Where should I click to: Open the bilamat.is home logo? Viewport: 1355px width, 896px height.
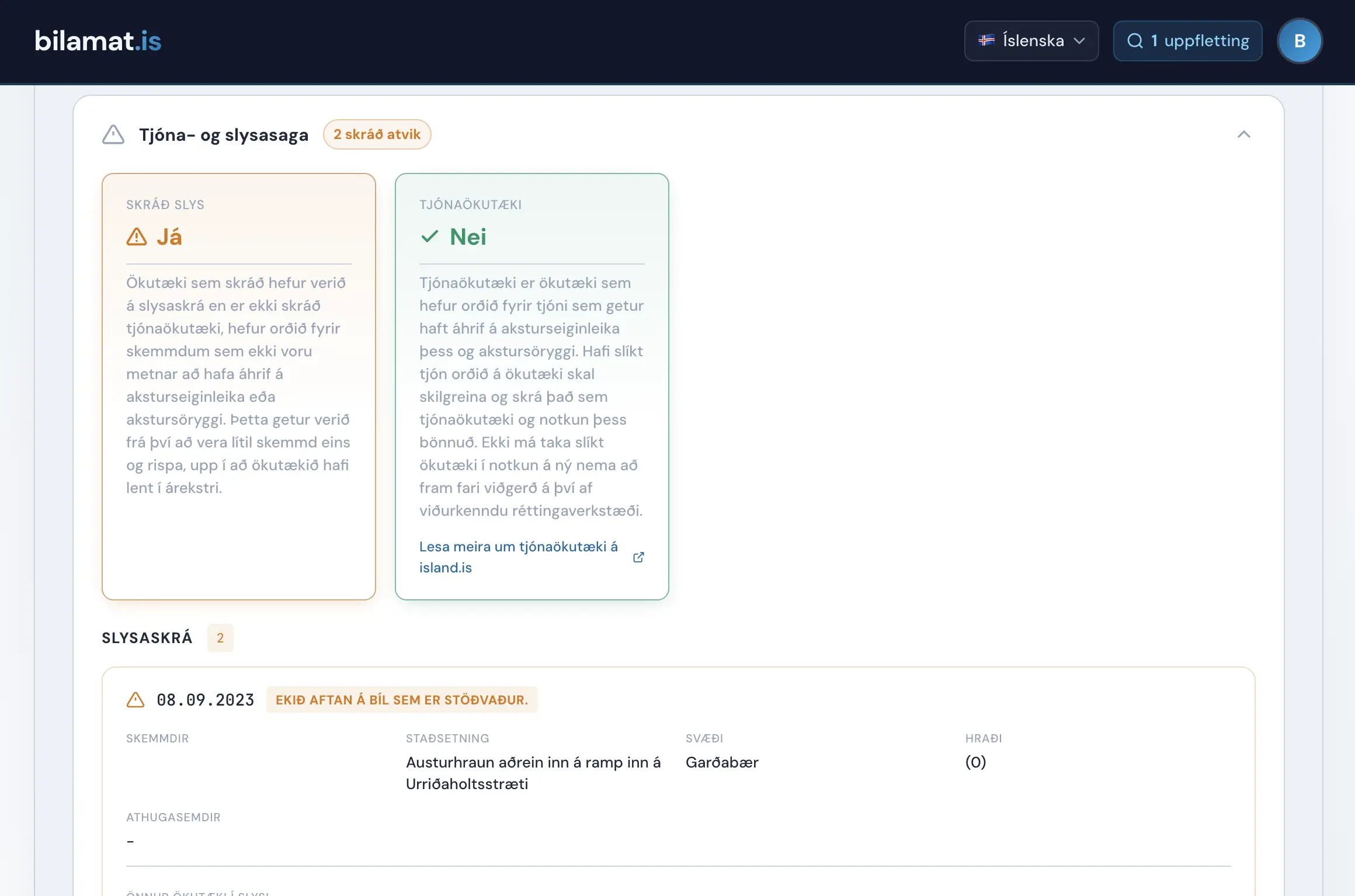[98, 41]
